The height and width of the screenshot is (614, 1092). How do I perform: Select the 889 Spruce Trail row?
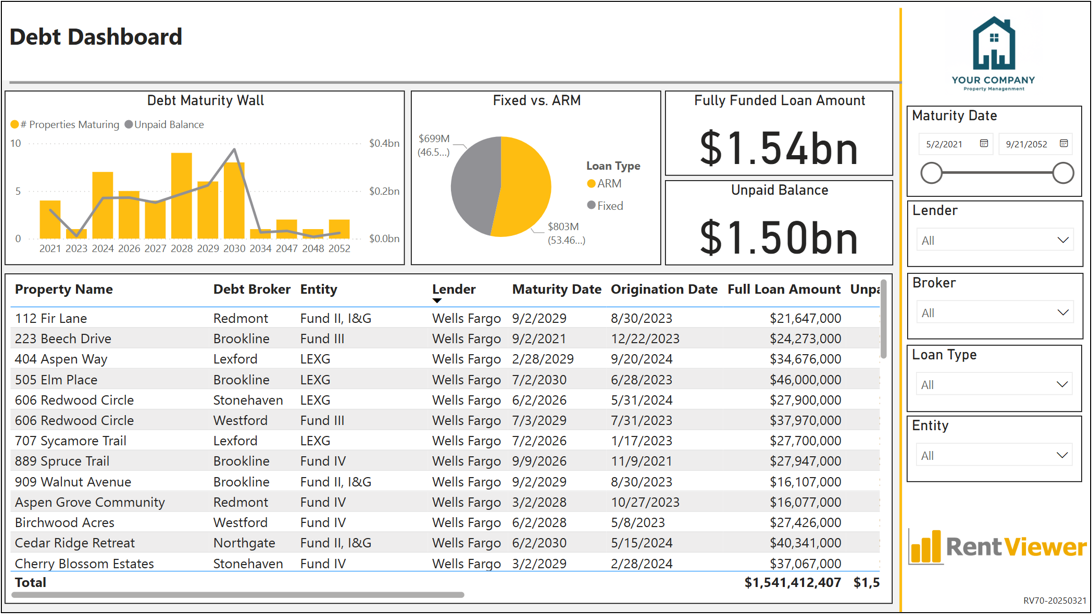(x=446, y=461)
